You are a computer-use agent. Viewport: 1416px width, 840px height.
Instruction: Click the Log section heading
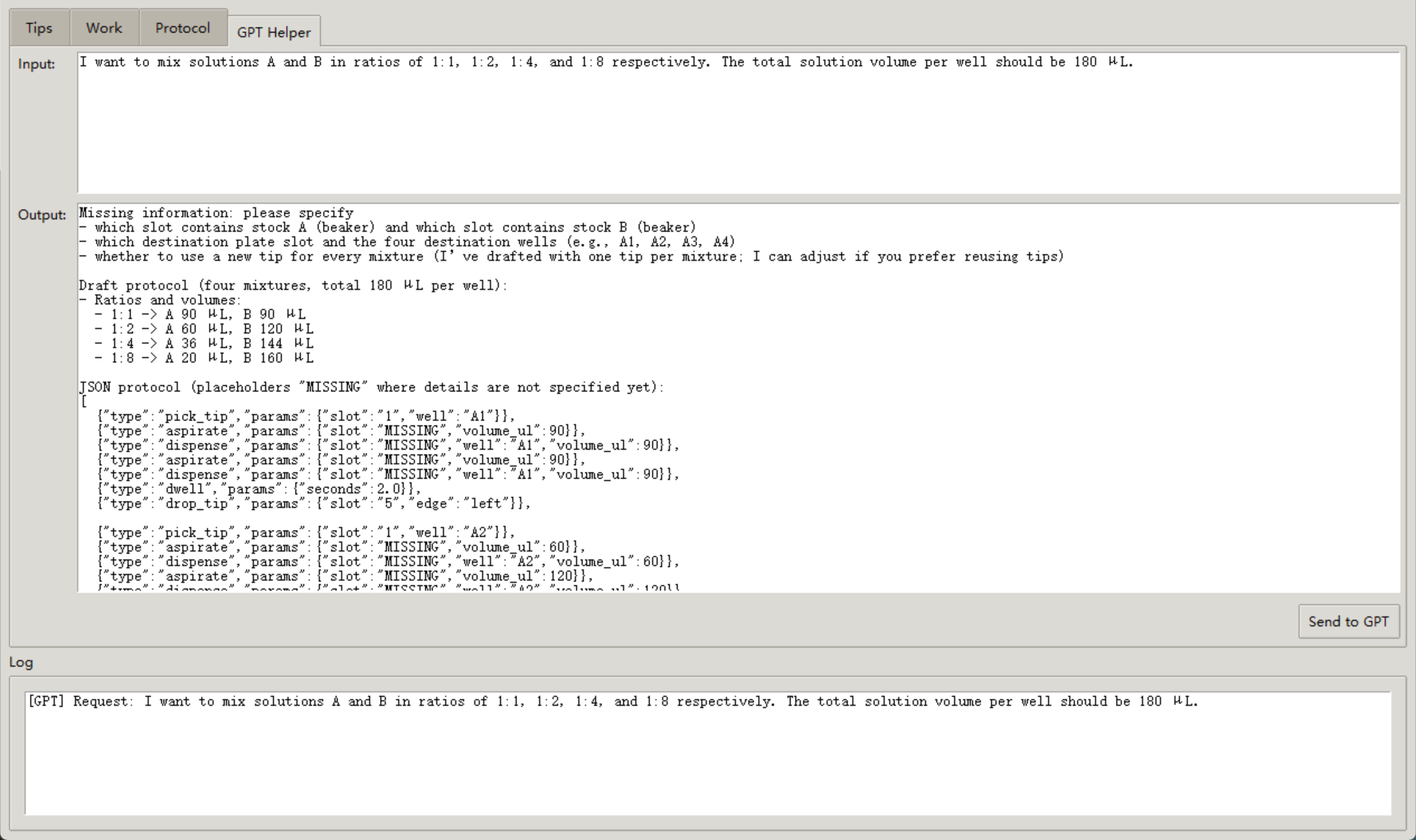[x=21, y=662]
